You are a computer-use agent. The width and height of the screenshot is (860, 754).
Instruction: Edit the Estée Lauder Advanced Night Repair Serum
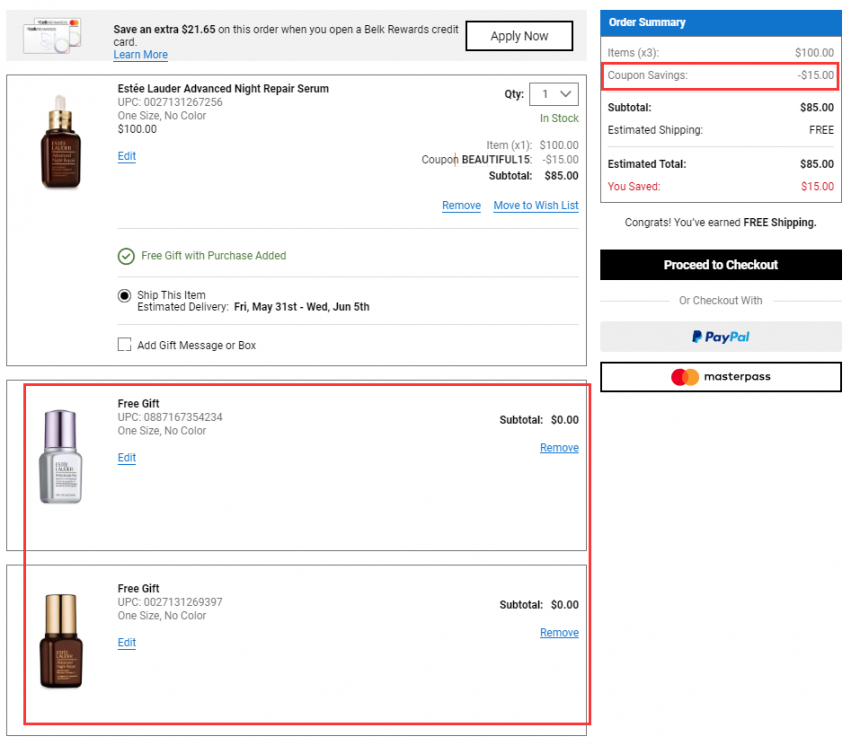point(127,156)
